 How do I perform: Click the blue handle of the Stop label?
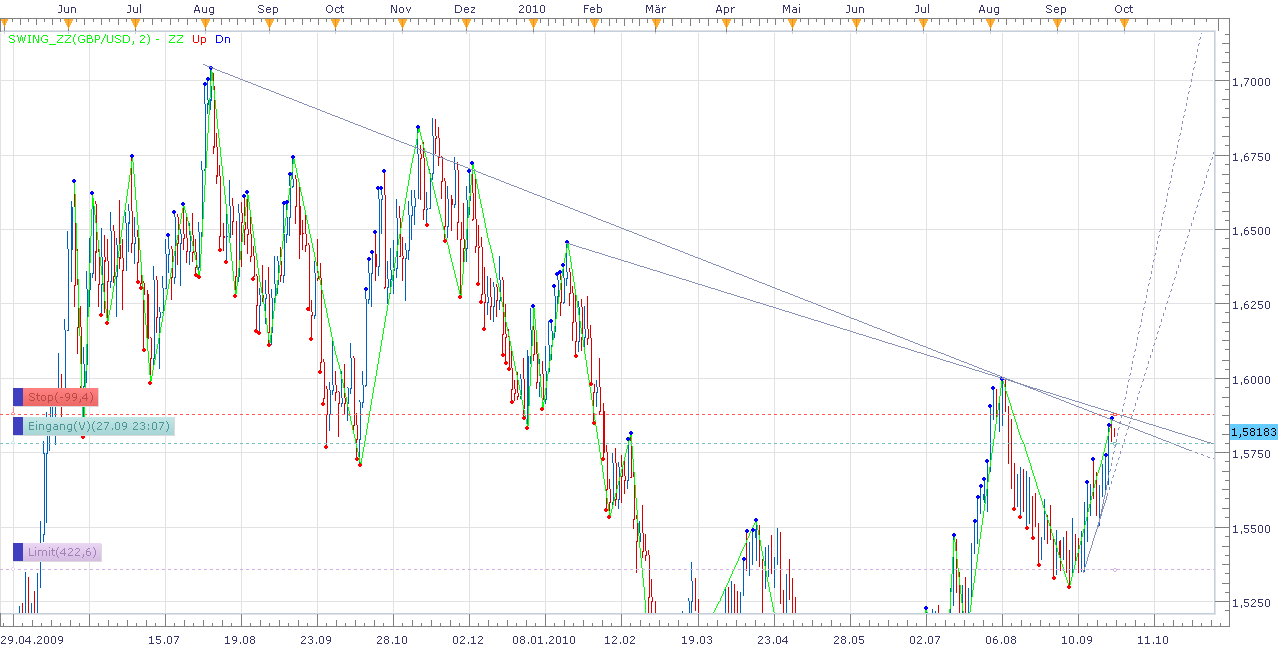tap(18, 397)
